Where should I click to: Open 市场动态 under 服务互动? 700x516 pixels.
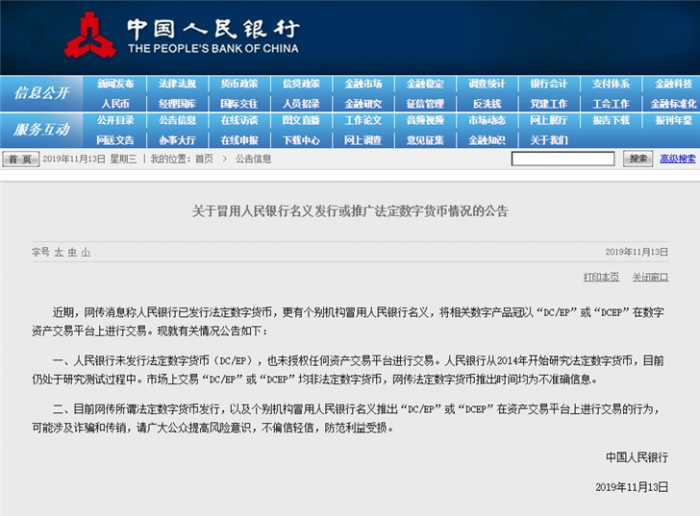click(487, 120)
